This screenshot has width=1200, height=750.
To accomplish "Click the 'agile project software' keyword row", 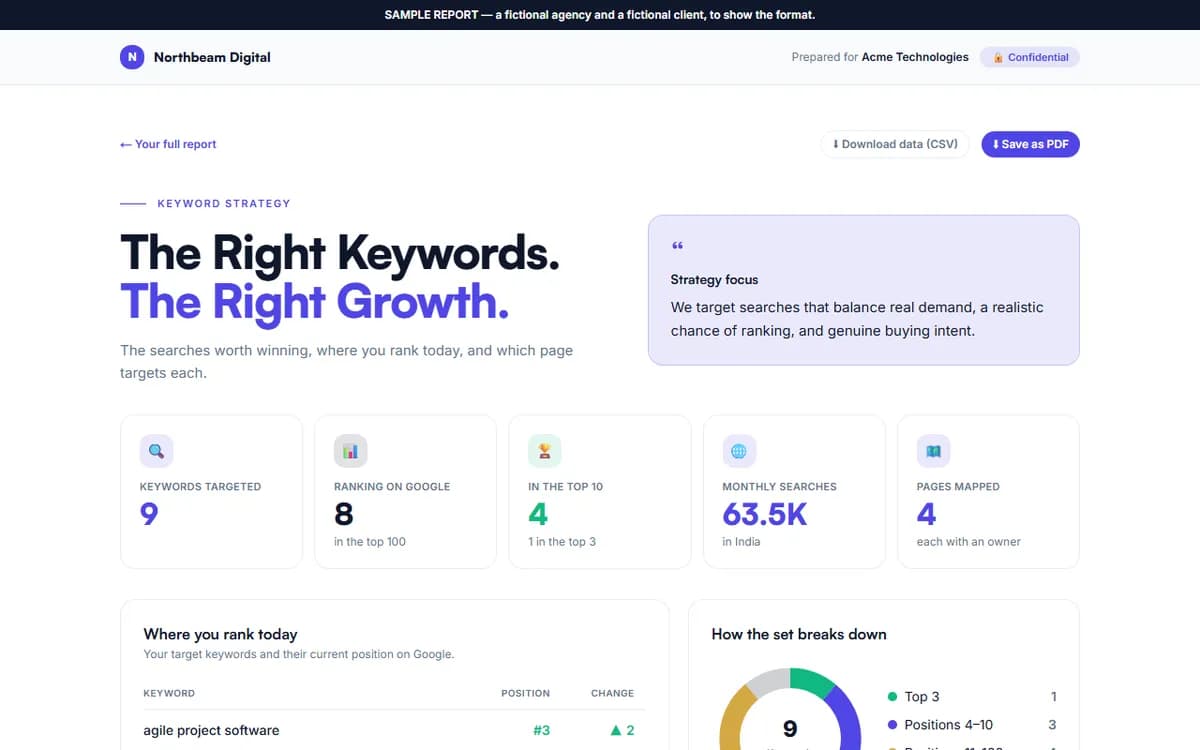I will coord(394,730).
